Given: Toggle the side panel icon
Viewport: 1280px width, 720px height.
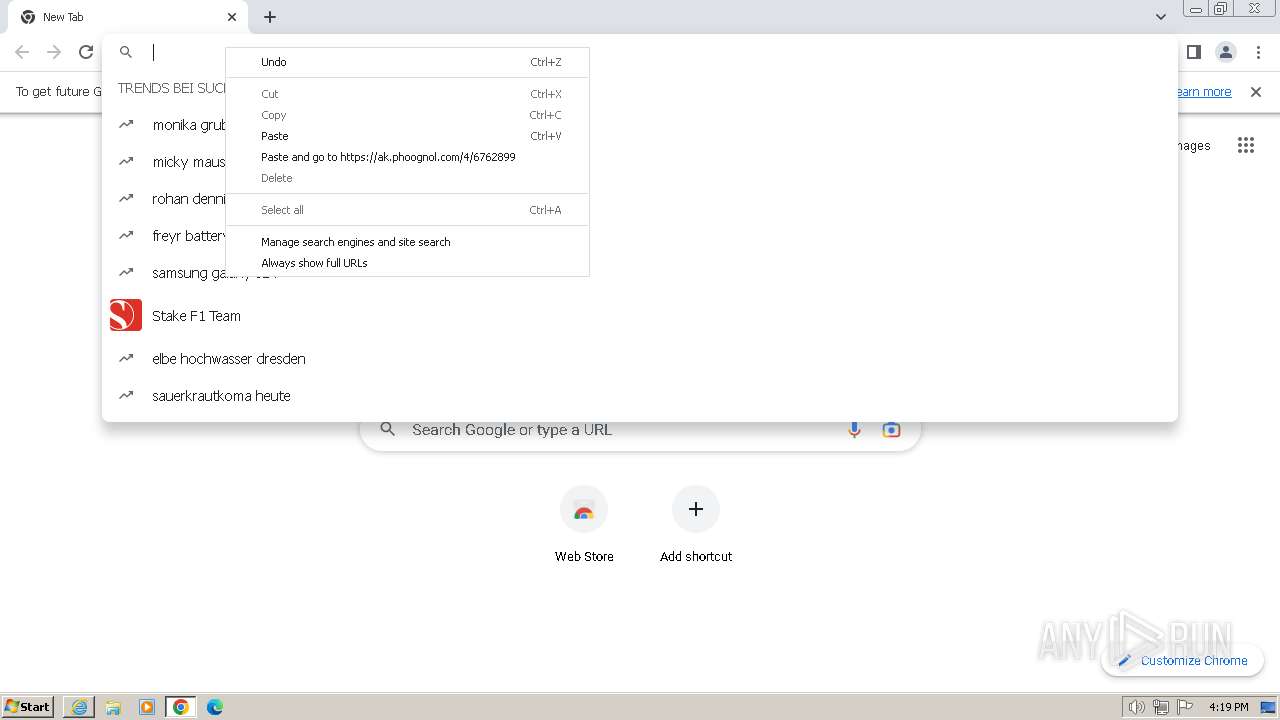Looking at the screenshot, I should click(x=1193, y=52).
